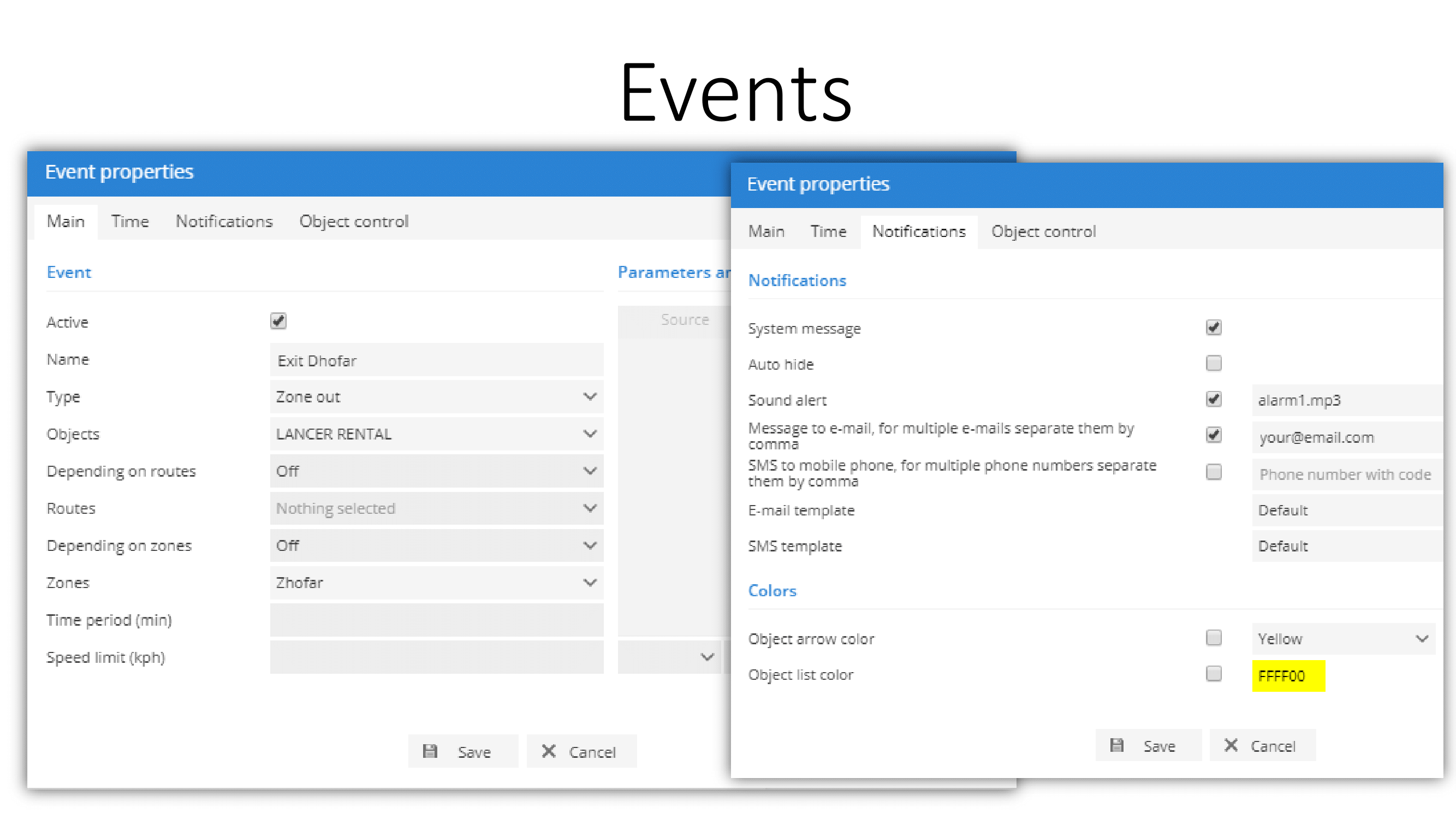Viewport: 1456px width, 819px height.
Task: Toggle Object arrow color checkbox
Action: click(1214, 638)
